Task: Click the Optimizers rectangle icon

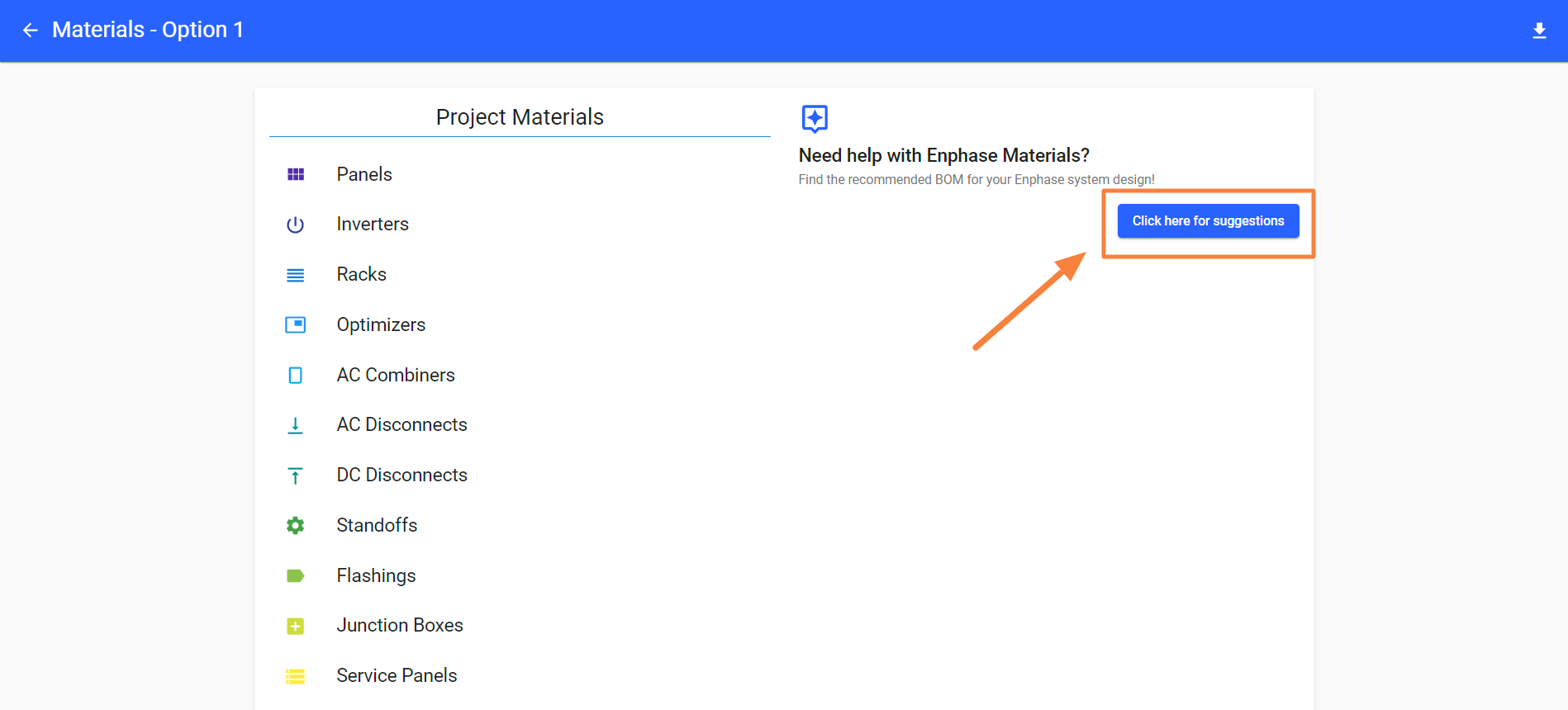Action: (x=296, y=325)
